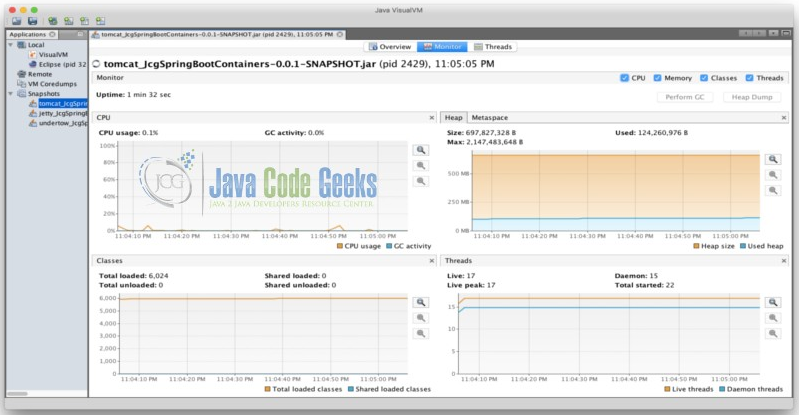Fit the Classes chart to scale
Screen dimensions: 799x415
pyautogui.click(x=421, y=333)
